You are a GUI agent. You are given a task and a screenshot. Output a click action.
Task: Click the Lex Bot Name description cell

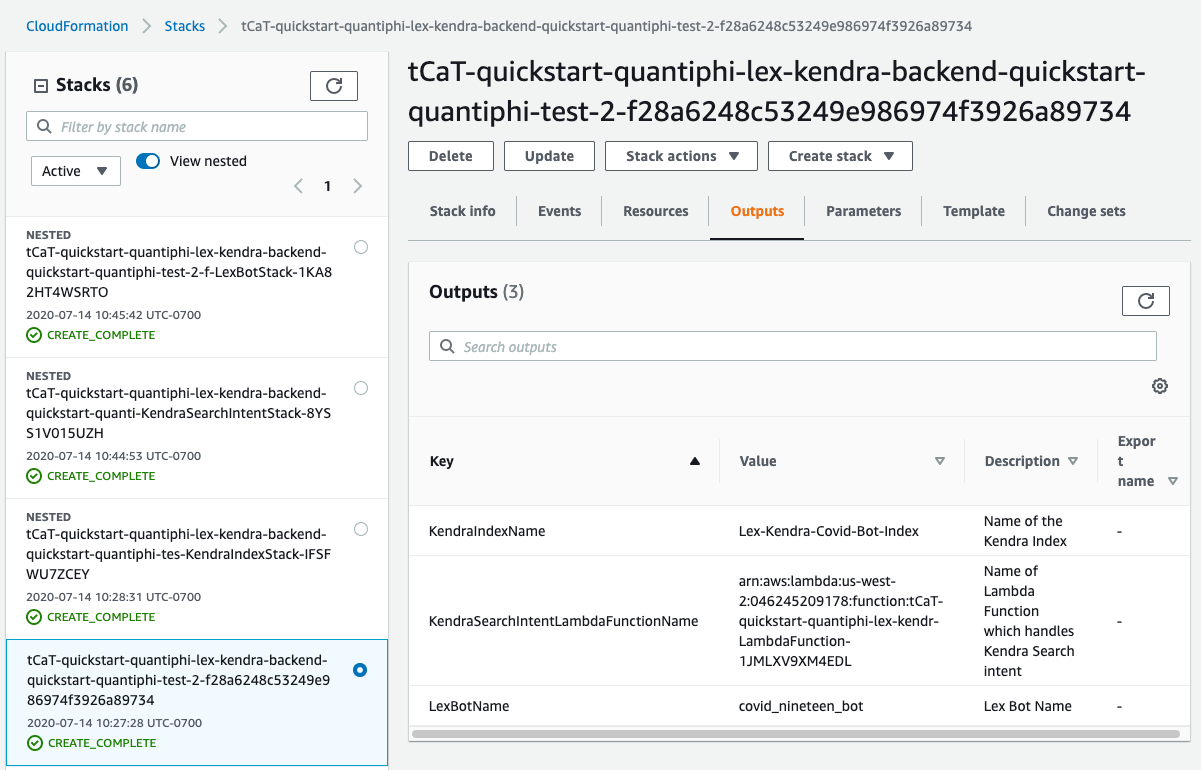pyautogui.click(x=1028, y=706)
